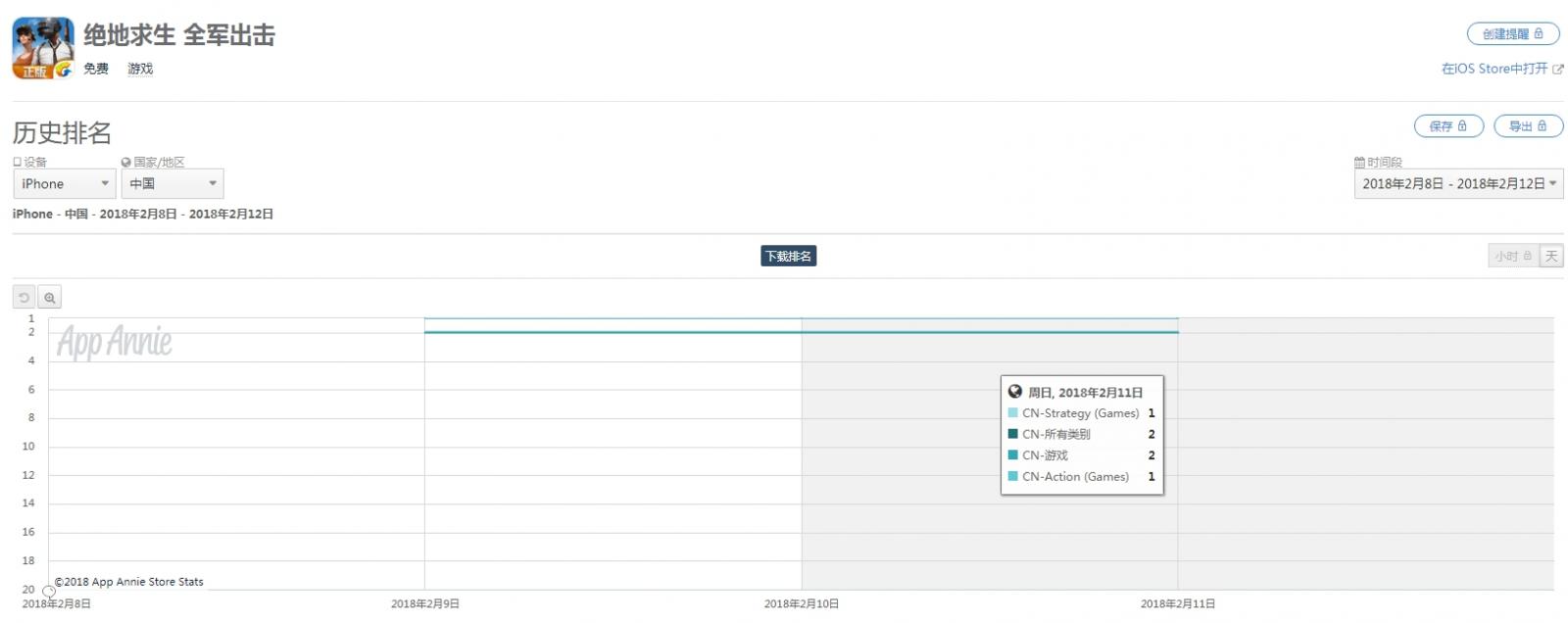The image size is (1568, 623).
Task: Click the CN-Strategy (Games) color swatch
Action: click(1012, 413)
